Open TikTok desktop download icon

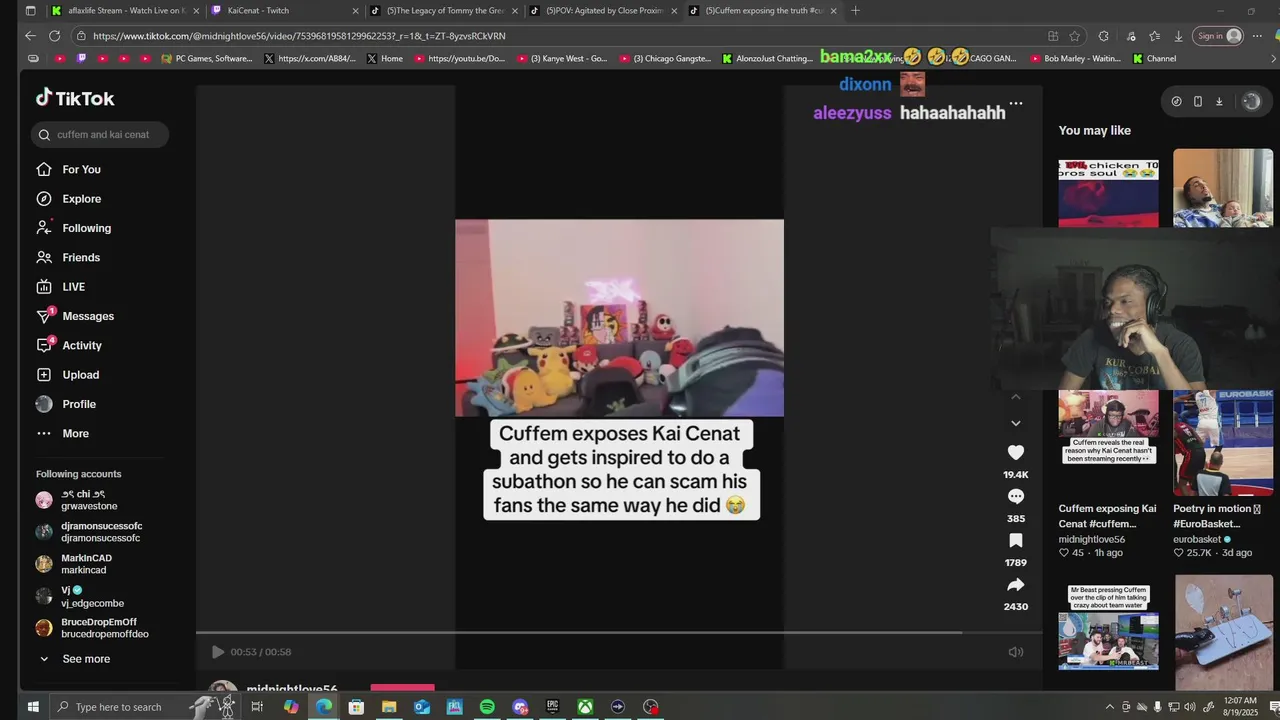click(1219, 101)
